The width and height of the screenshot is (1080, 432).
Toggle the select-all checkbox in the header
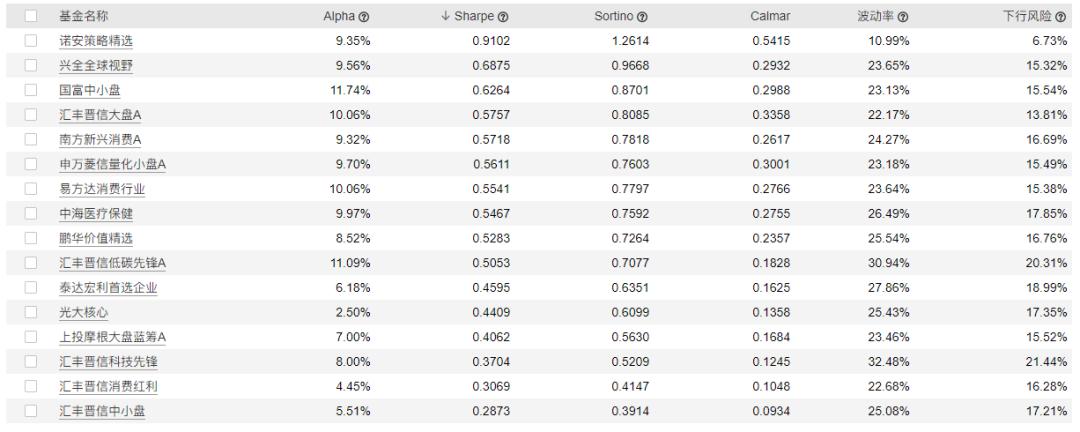(x=31, y=17)
